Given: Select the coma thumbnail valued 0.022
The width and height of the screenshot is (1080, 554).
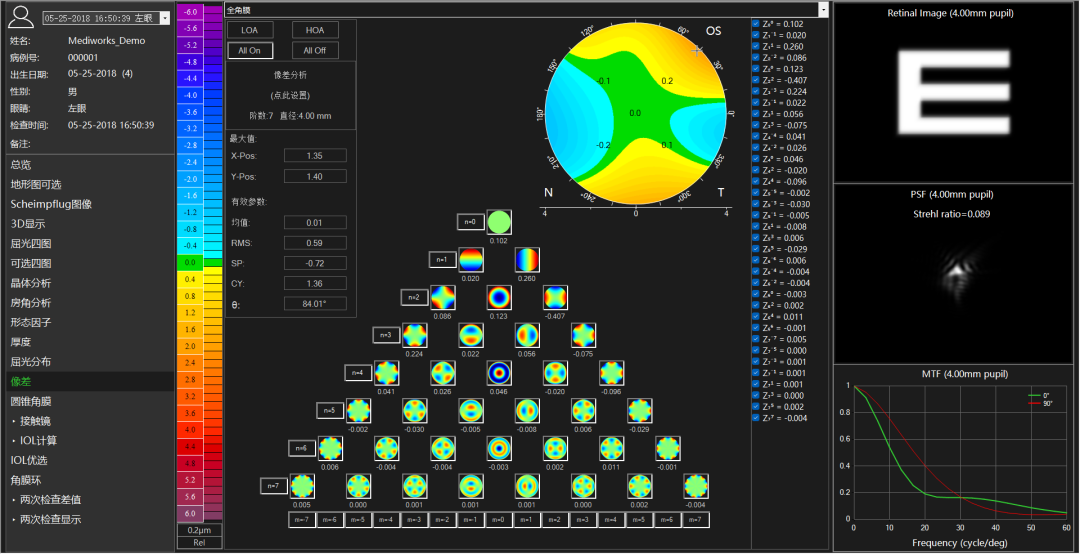Looking at the screenshot, I should [471, 336].
